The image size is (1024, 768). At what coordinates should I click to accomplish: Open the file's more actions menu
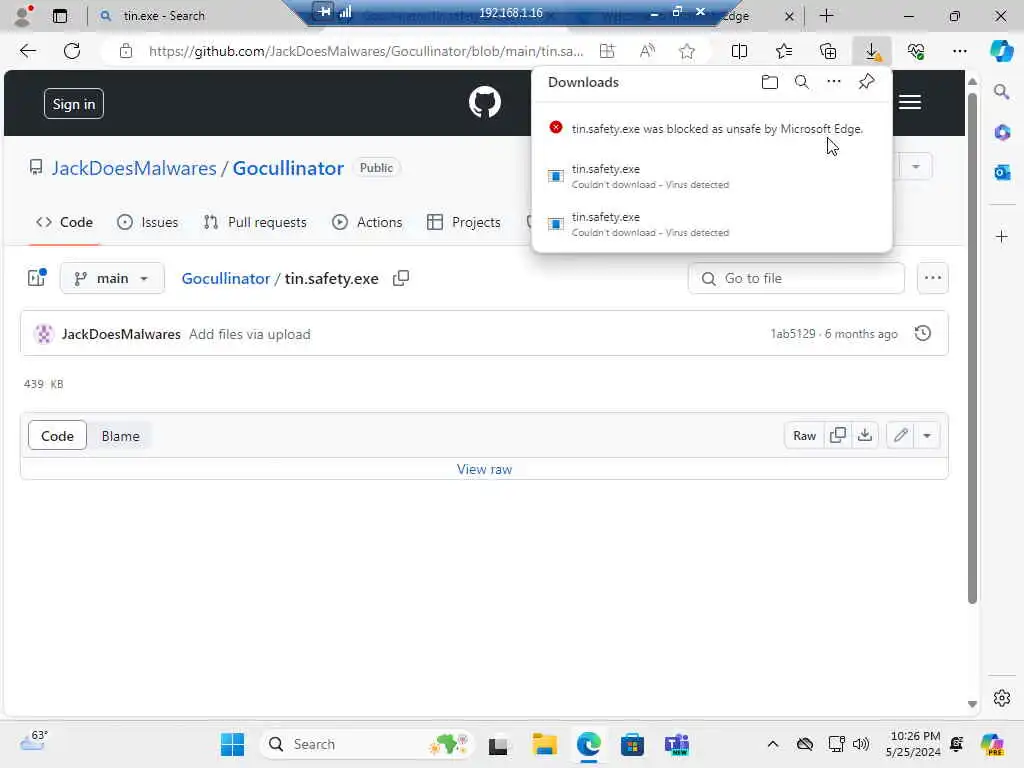[x=933, y=278]
